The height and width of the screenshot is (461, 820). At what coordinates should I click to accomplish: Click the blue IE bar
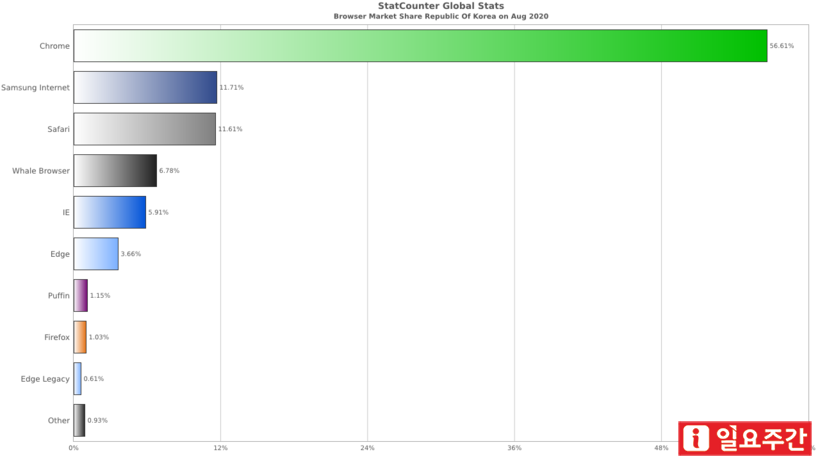point(109,212)
